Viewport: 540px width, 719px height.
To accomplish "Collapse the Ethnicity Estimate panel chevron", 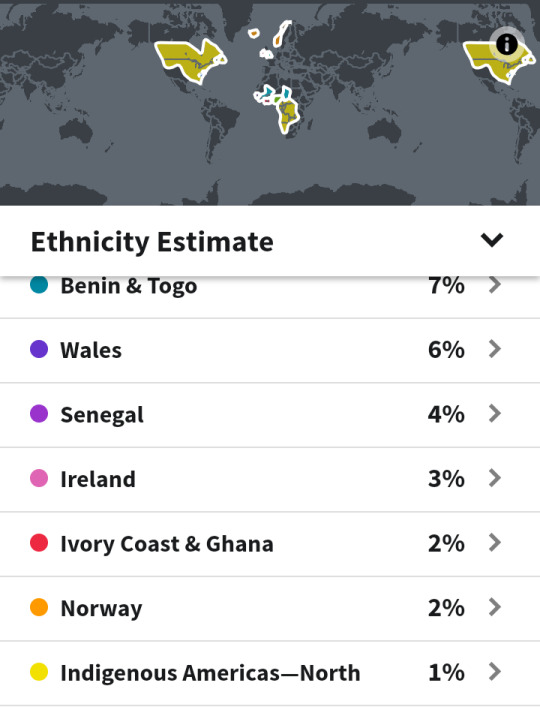I will [492, 240].
